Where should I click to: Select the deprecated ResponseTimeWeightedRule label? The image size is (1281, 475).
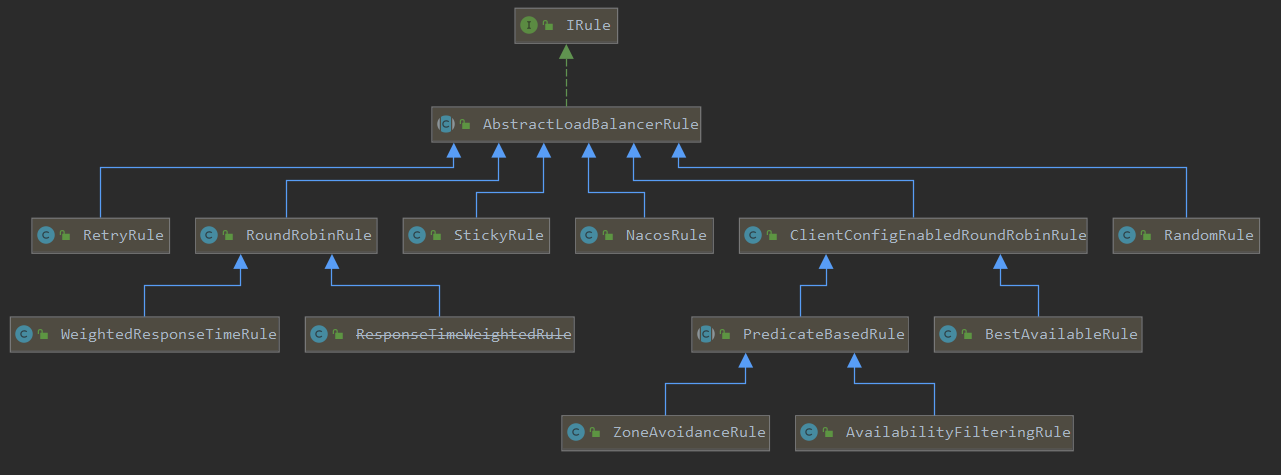tap(464, 334)
